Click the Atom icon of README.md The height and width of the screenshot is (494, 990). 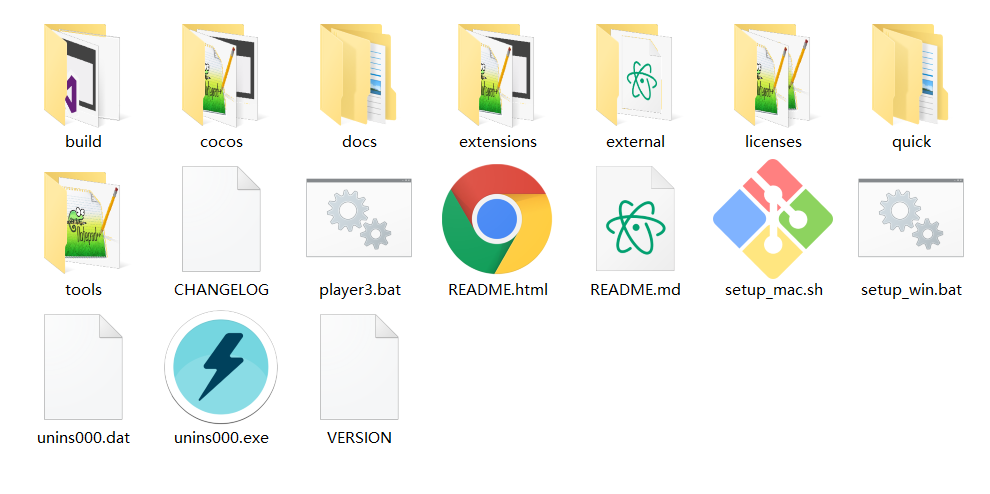(635, 219)
